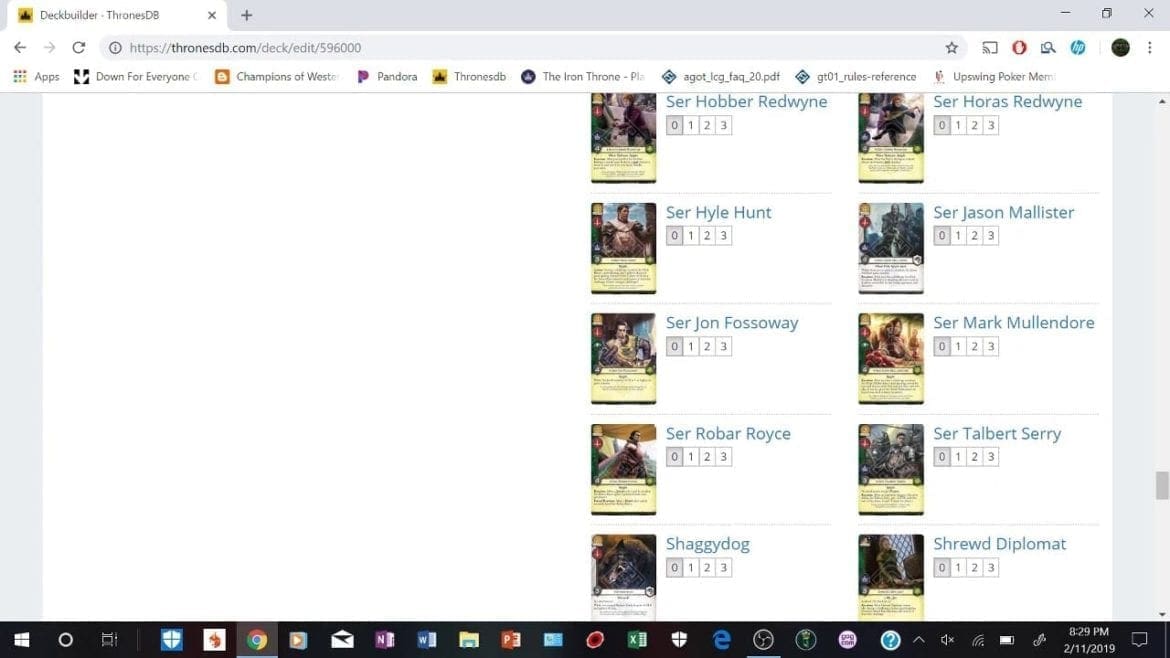Open the Shaggydog card link
This screenshot has height=658, width=1170.
coord(707,544)
